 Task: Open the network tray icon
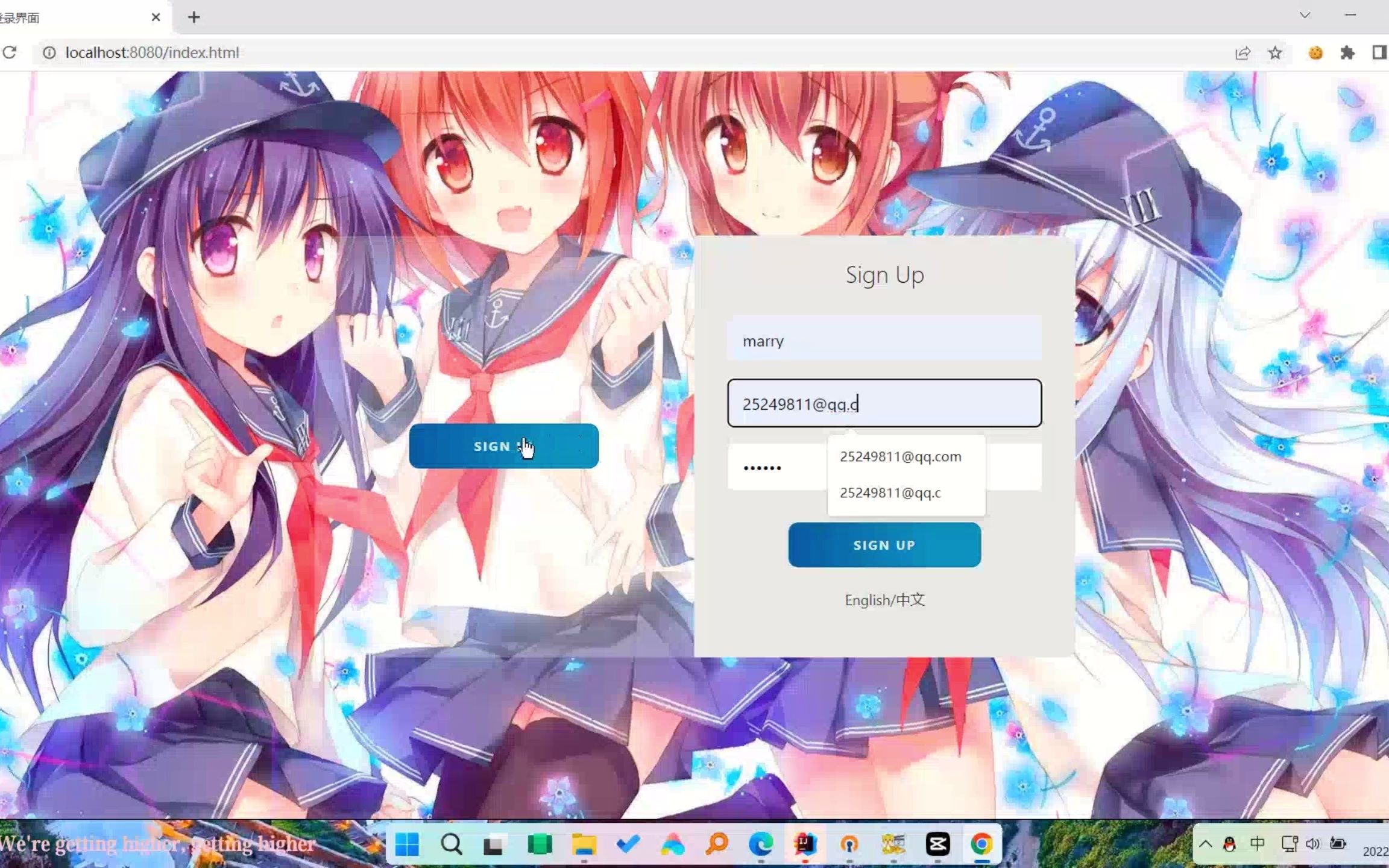pos(1289,844)
